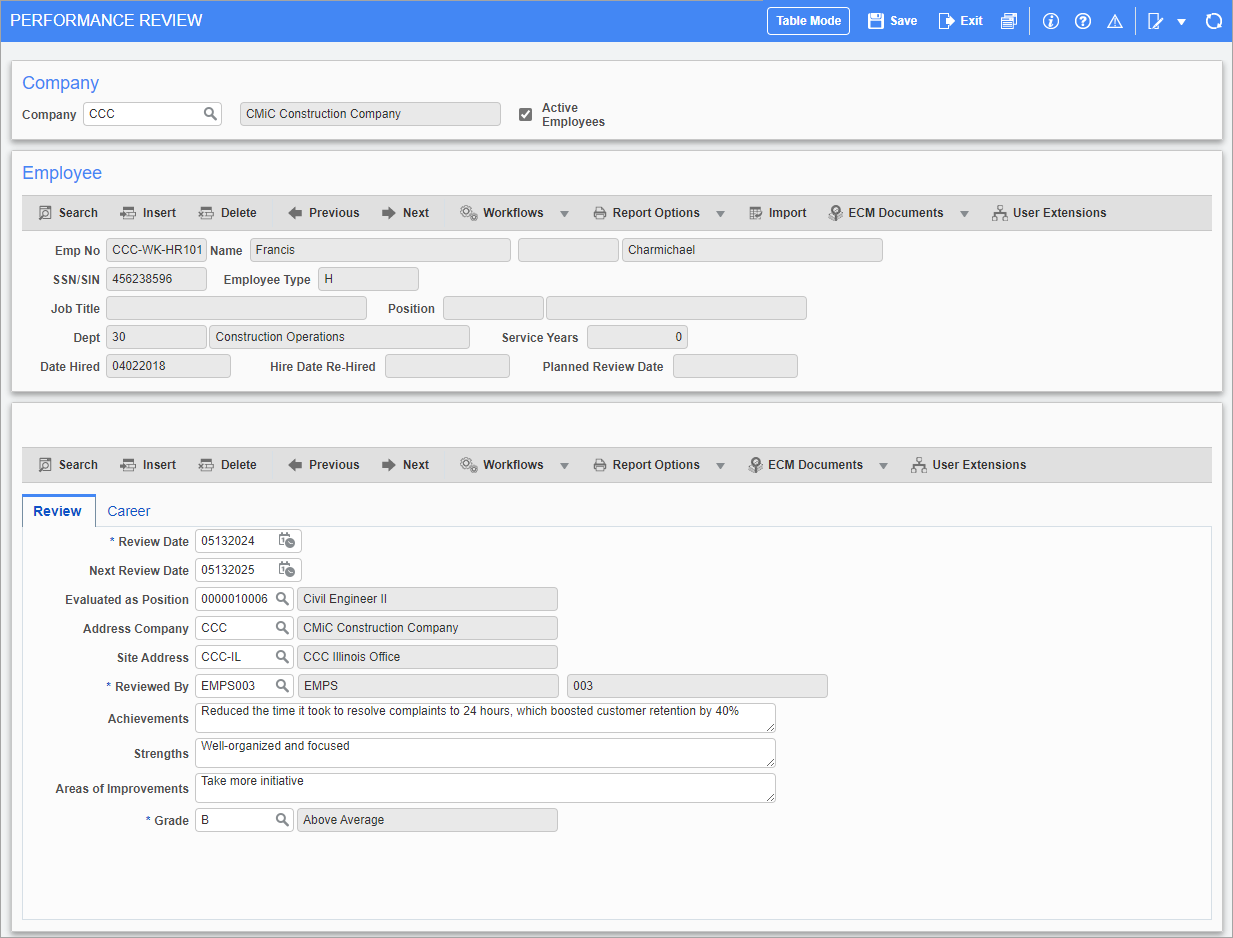Expand ECM Documents dropdown in review toolbar
Viewport: 1233px width, 938px height.
tap(883, 465)
